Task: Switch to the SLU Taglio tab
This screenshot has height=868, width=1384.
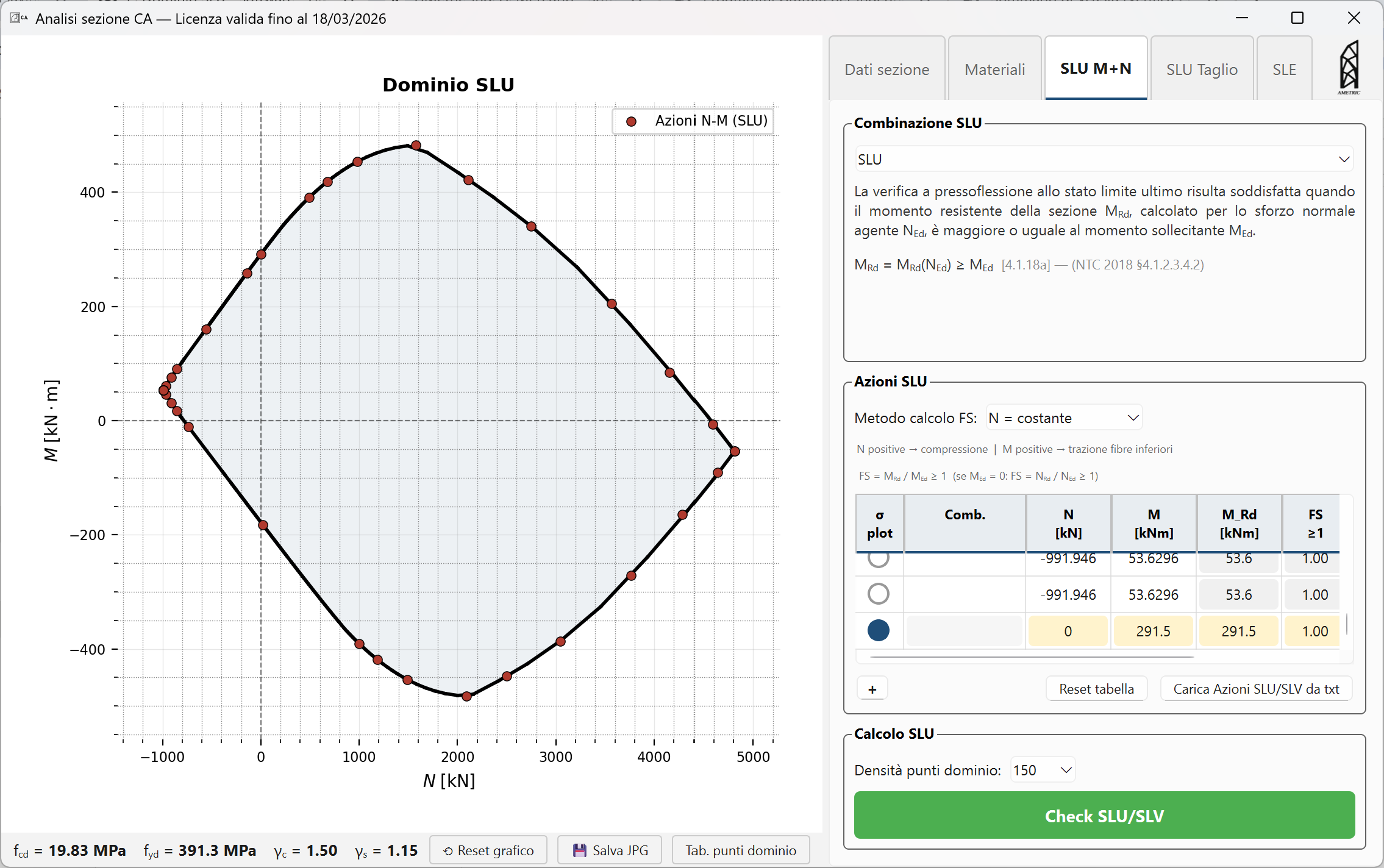Action: [x=1201, y=69]
